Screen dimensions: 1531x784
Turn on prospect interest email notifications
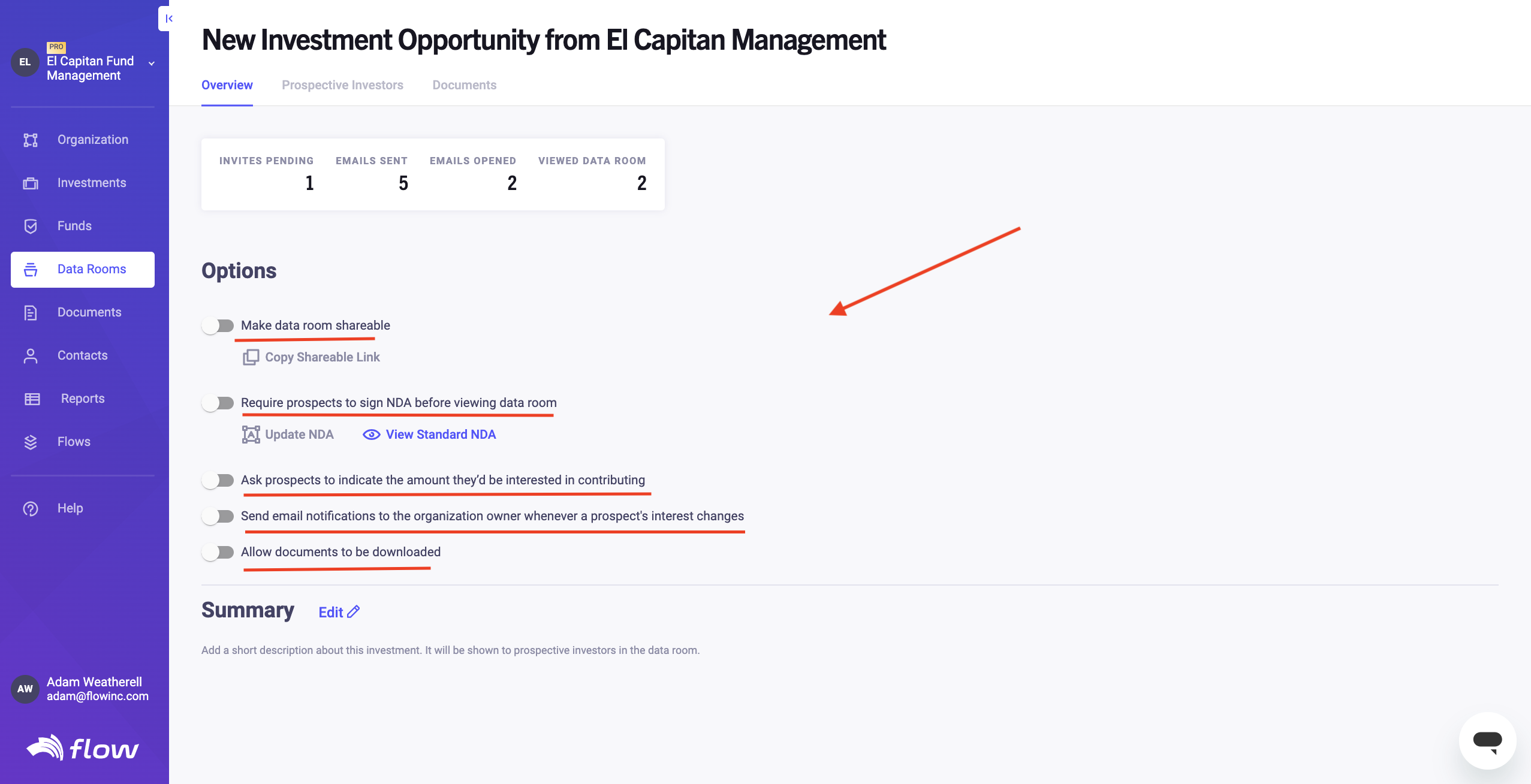coord(218,516)
